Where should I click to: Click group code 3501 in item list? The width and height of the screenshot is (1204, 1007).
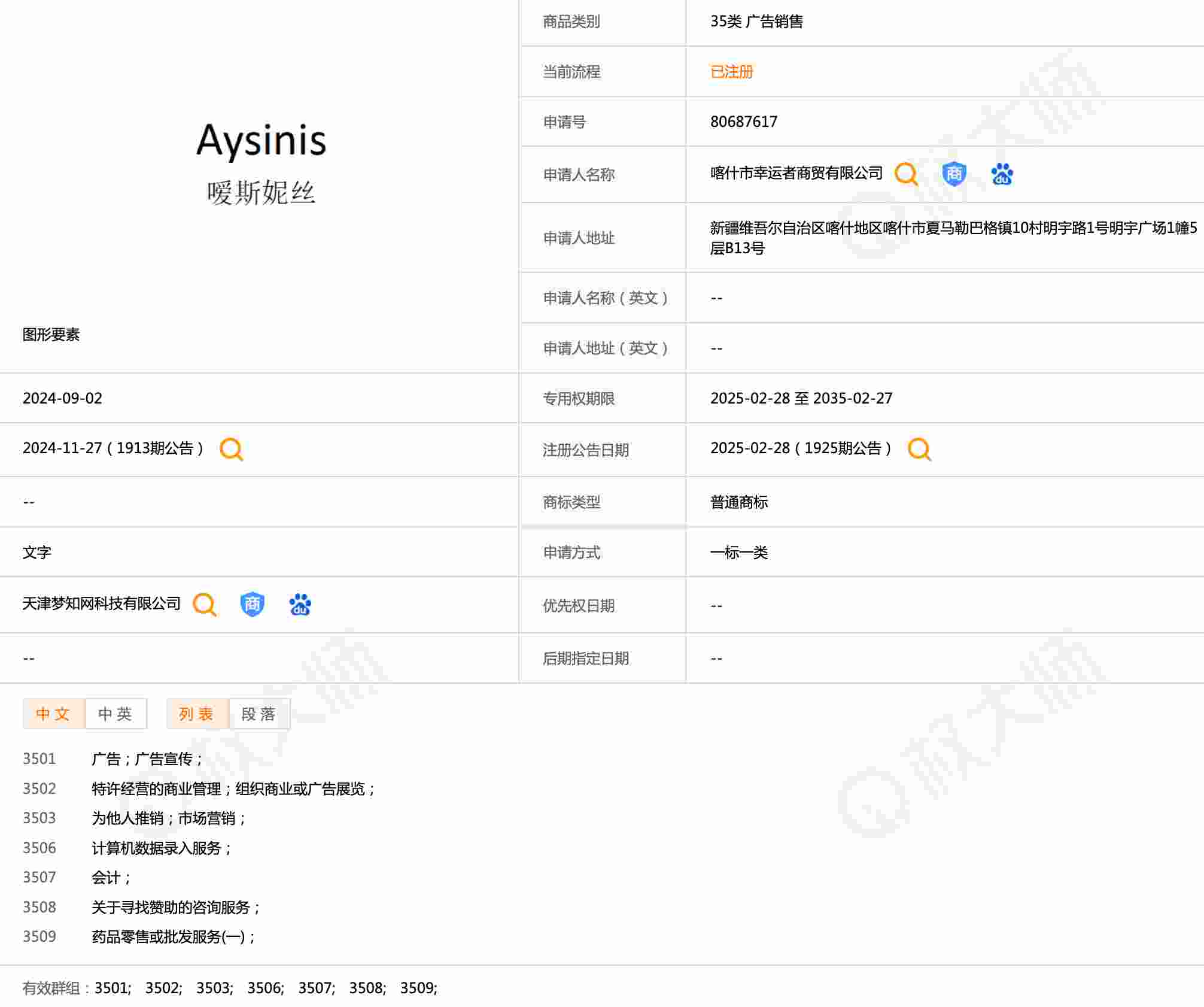tap(39, 759)
